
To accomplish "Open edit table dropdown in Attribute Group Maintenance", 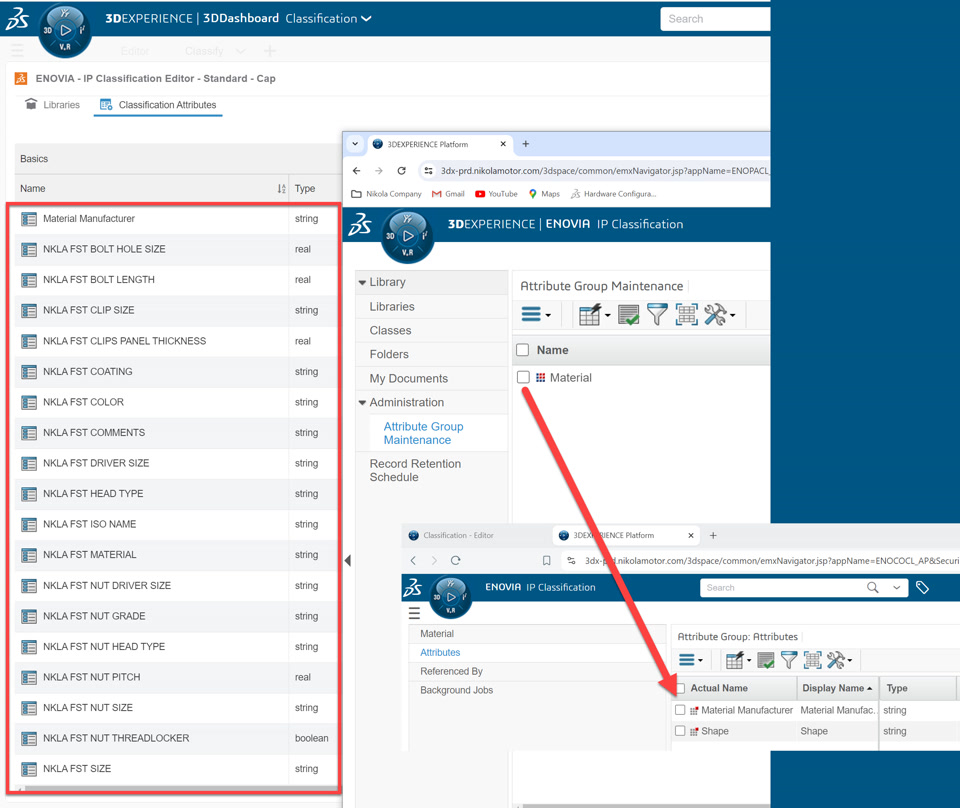I will point(594,315).
